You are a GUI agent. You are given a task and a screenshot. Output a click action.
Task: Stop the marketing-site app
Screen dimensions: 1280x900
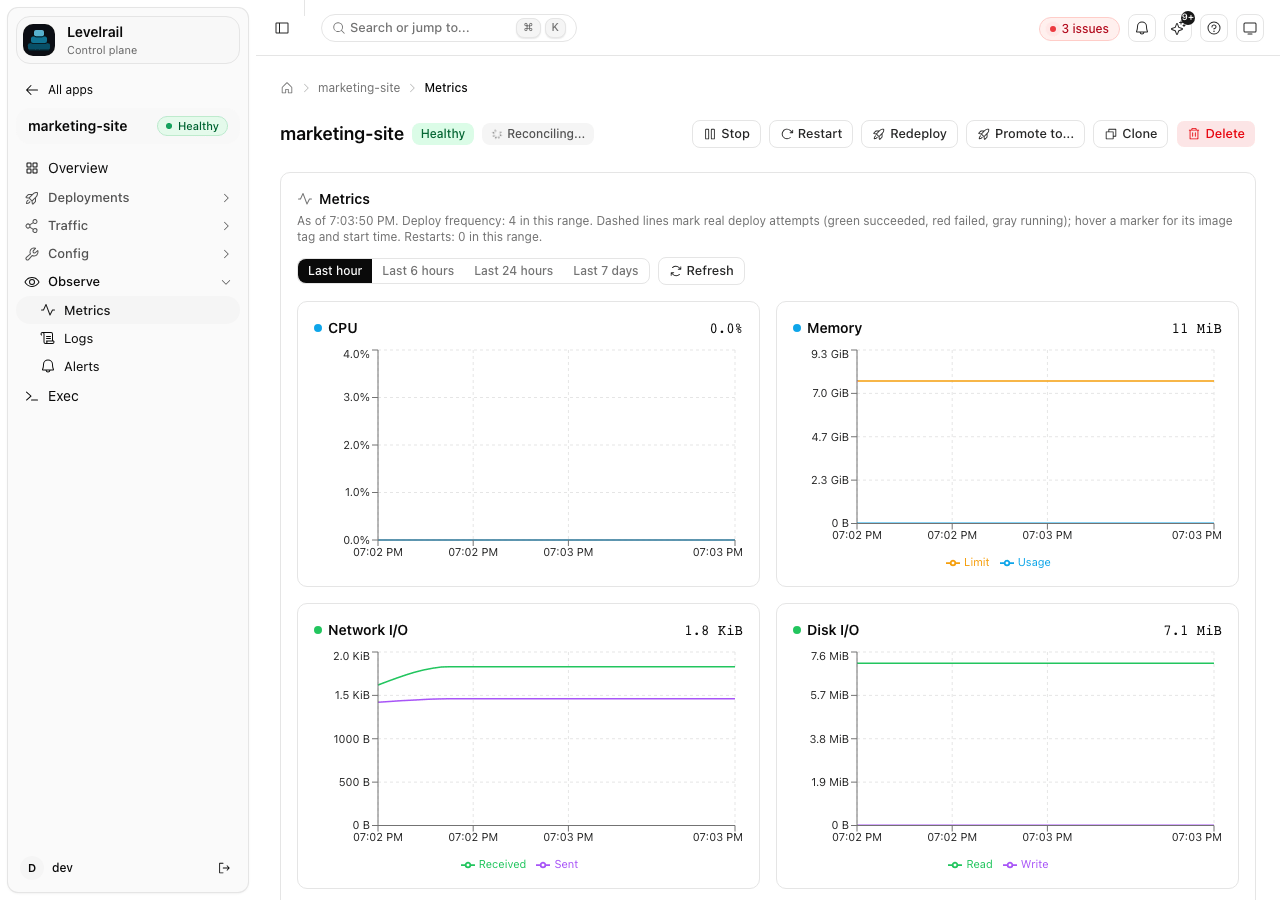coord(727,134)
